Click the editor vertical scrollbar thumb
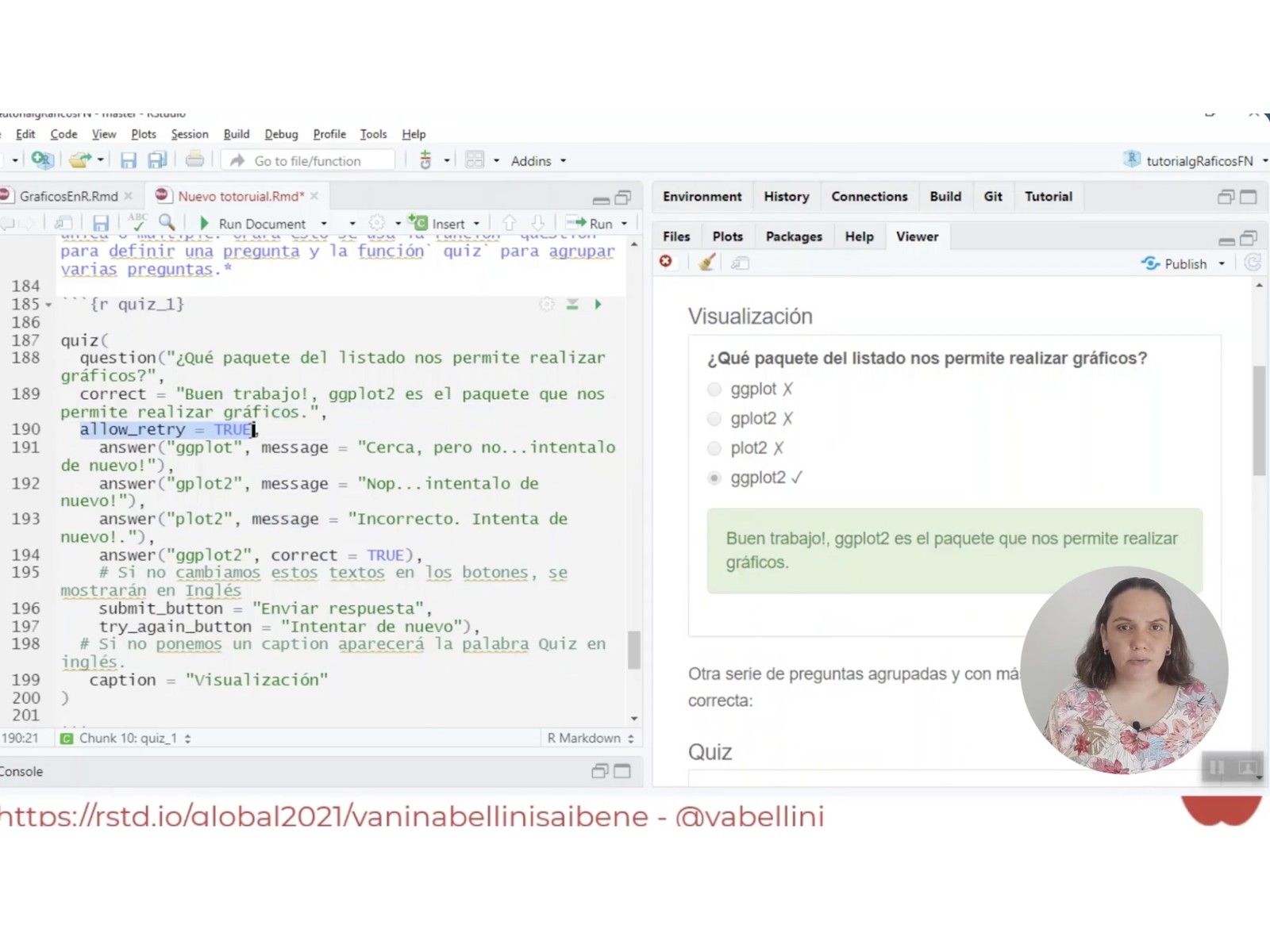Screen dimensions: 1270x952 coord(633,650)
